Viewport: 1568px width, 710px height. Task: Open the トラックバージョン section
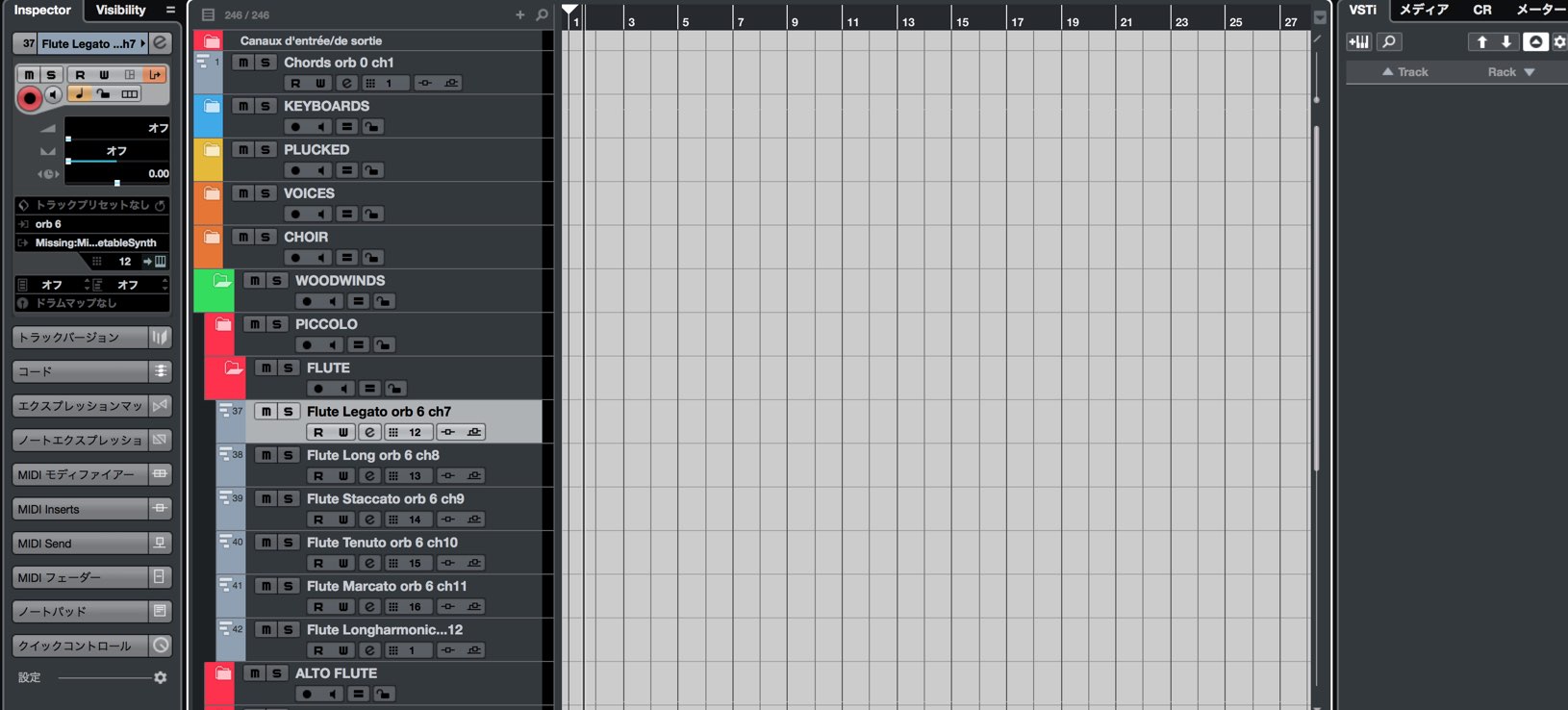(92, 338)
